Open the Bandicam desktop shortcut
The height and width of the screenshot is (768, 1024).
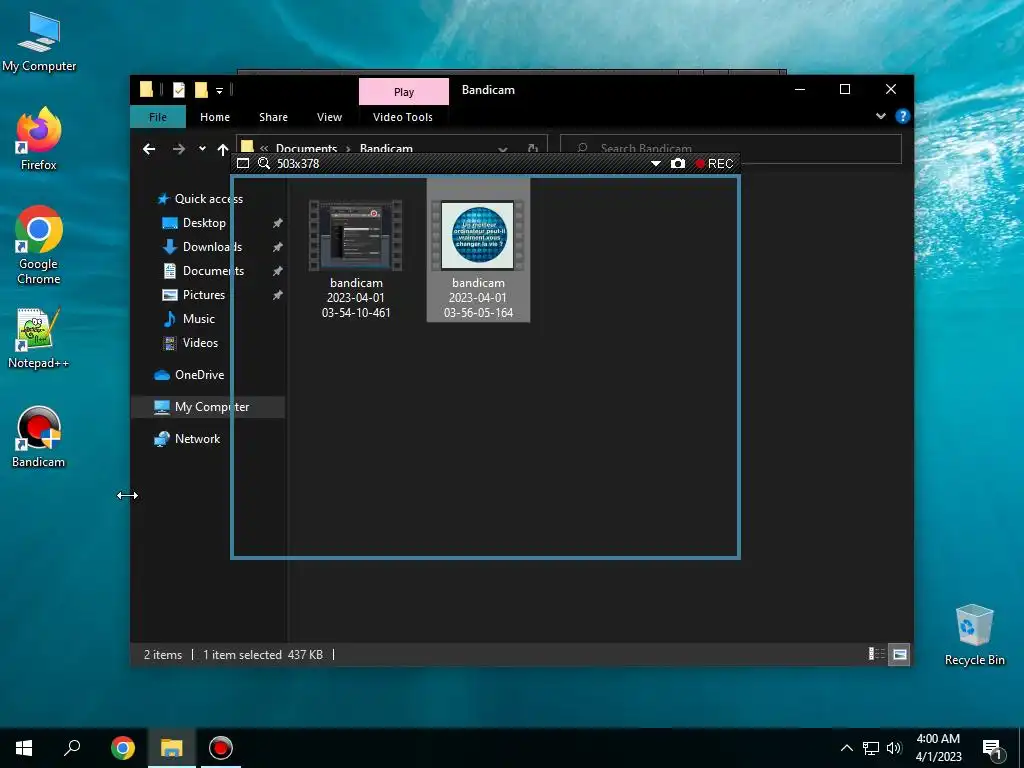[39, 436]
